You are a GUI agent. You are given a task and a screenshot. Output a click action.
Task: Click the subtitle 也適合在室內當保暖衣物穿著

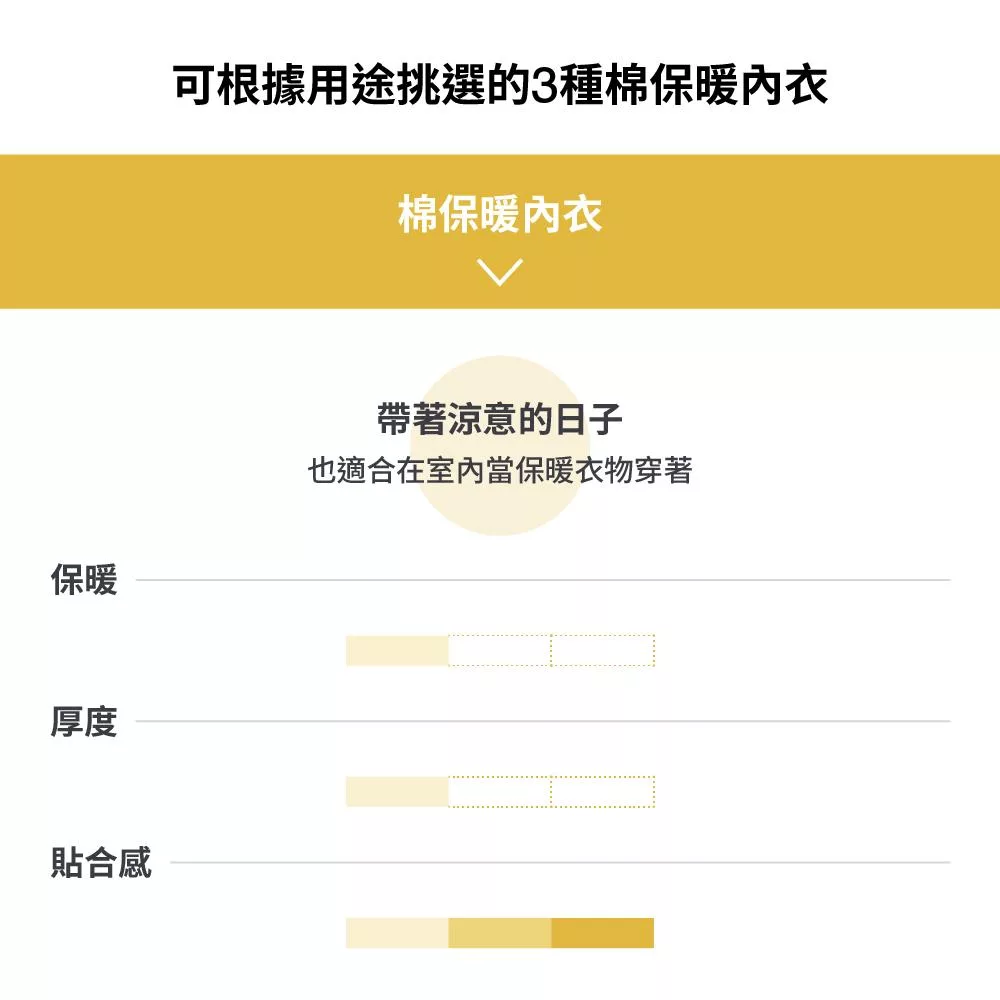500,470
